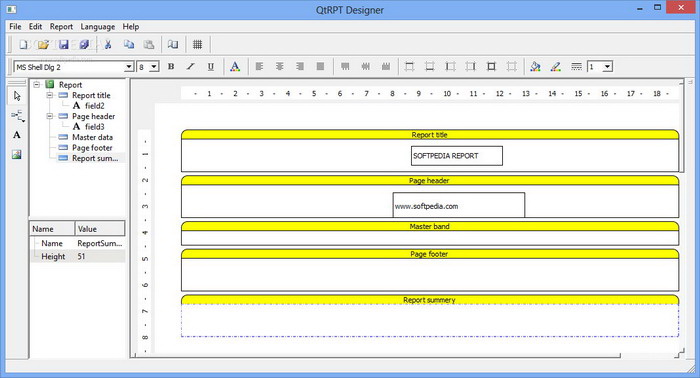Select the text field A tool

coord(17,135)
